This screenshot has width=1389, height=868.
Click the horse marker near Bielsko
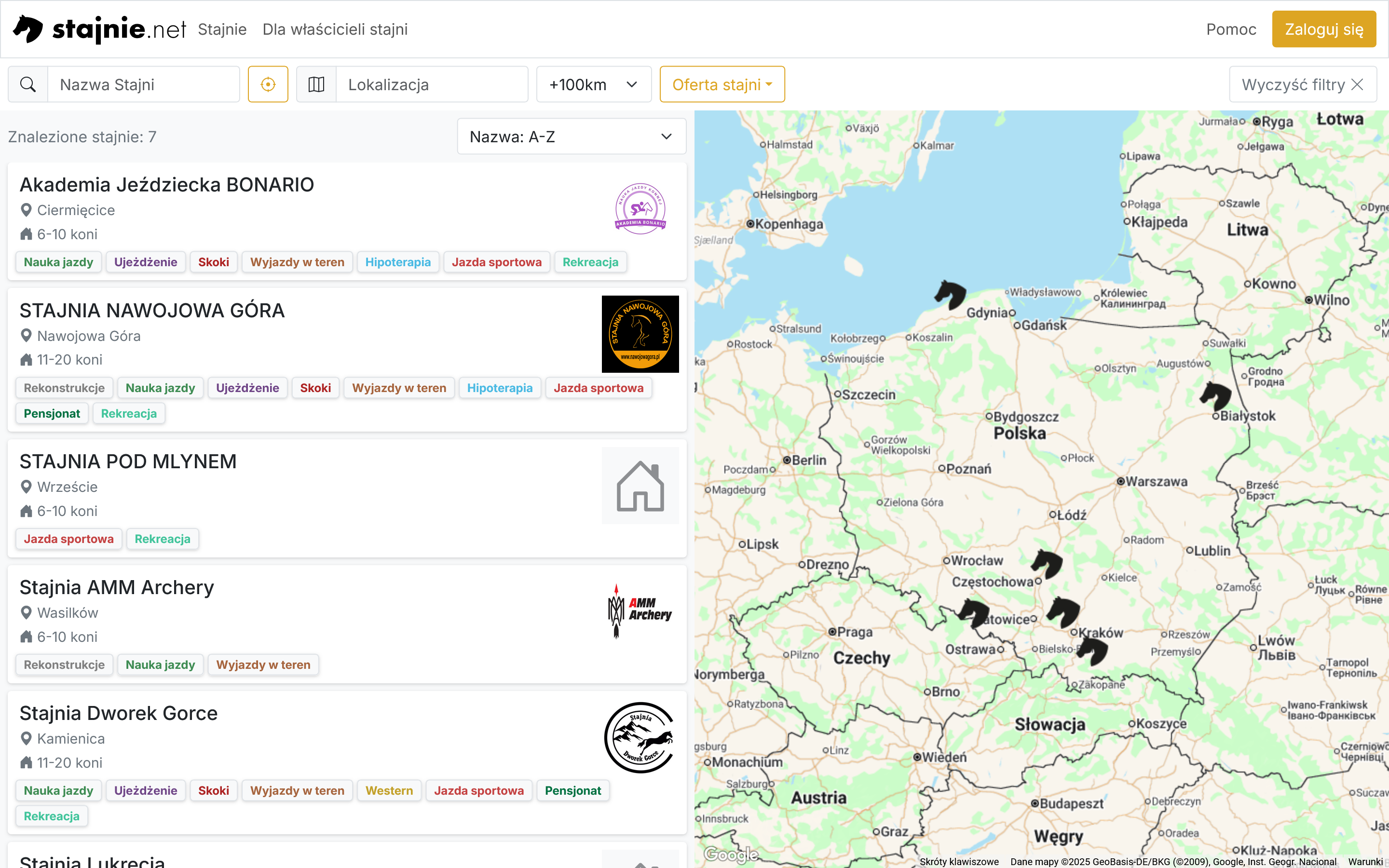[x=1092, y=651]
